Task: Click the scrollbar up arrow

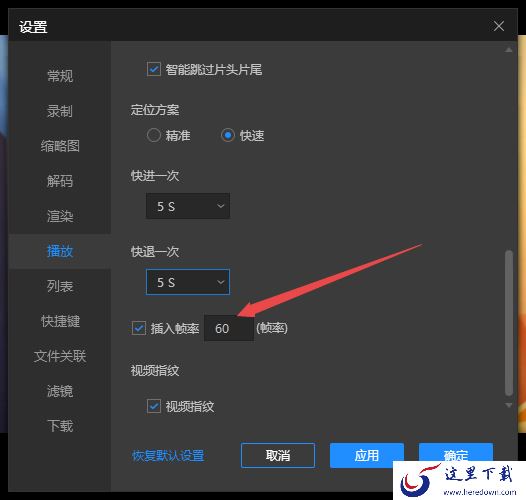Action: [509, 50]
